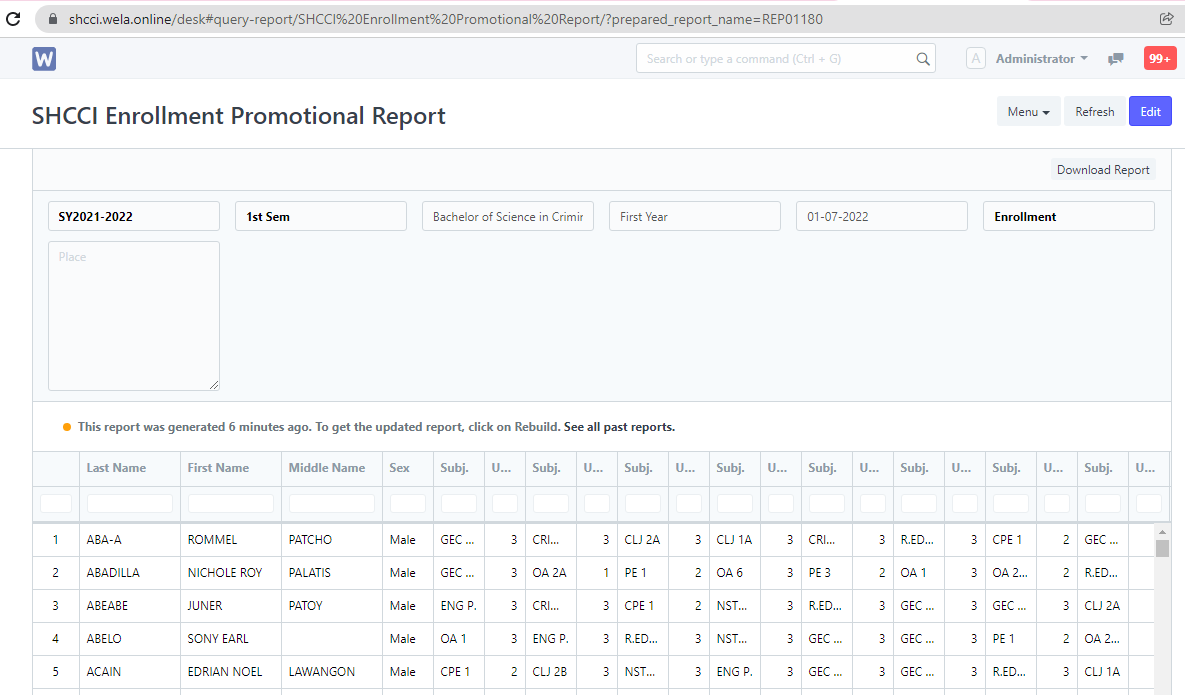Click the search magnifier icon
Viewport: 1185px width, 695px height.
tap(922, 59)
